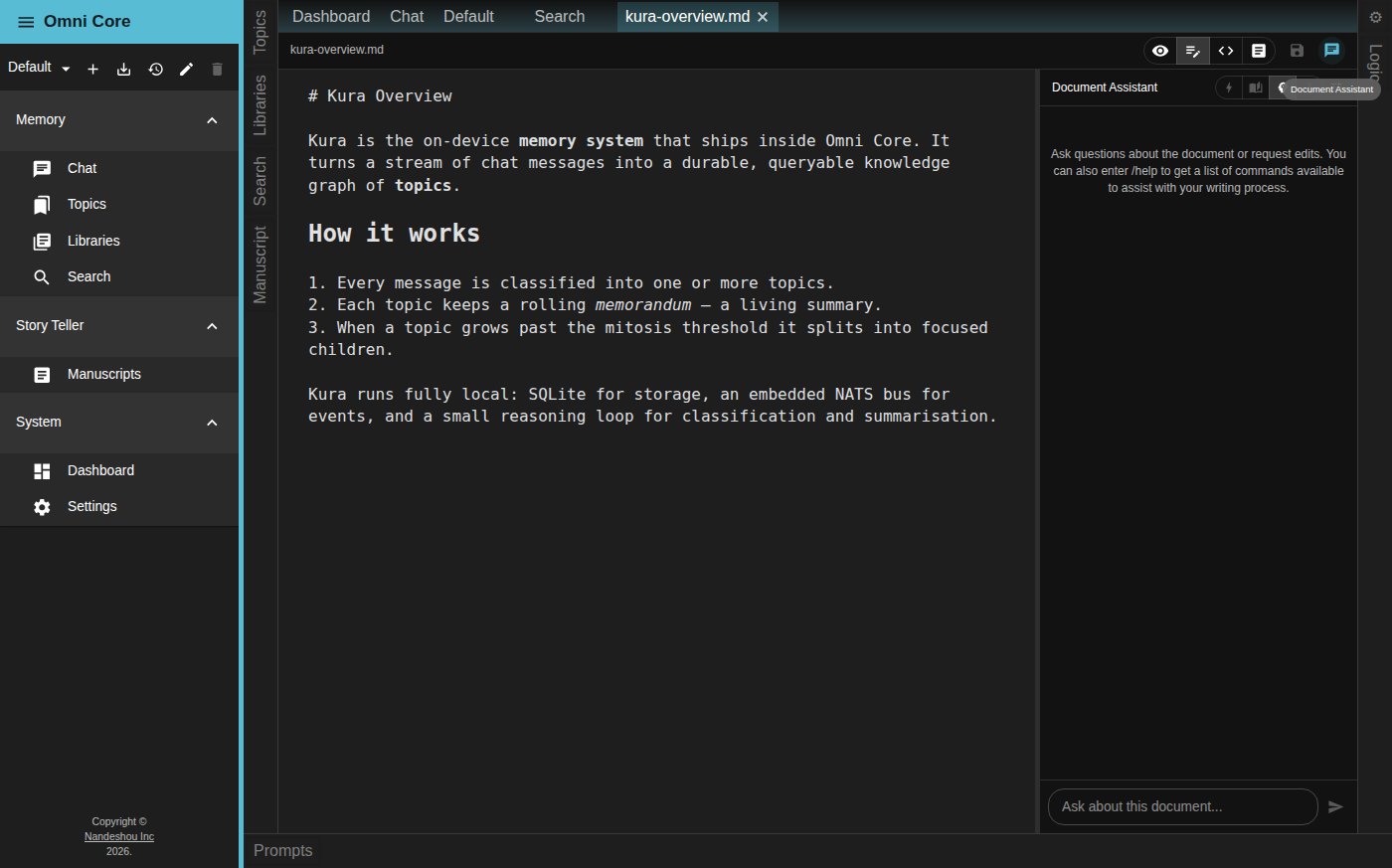The height and width of the screenshot is (868, 1392).
Task: Add a new workspace with the plus icon
Action: coord(92,69)
